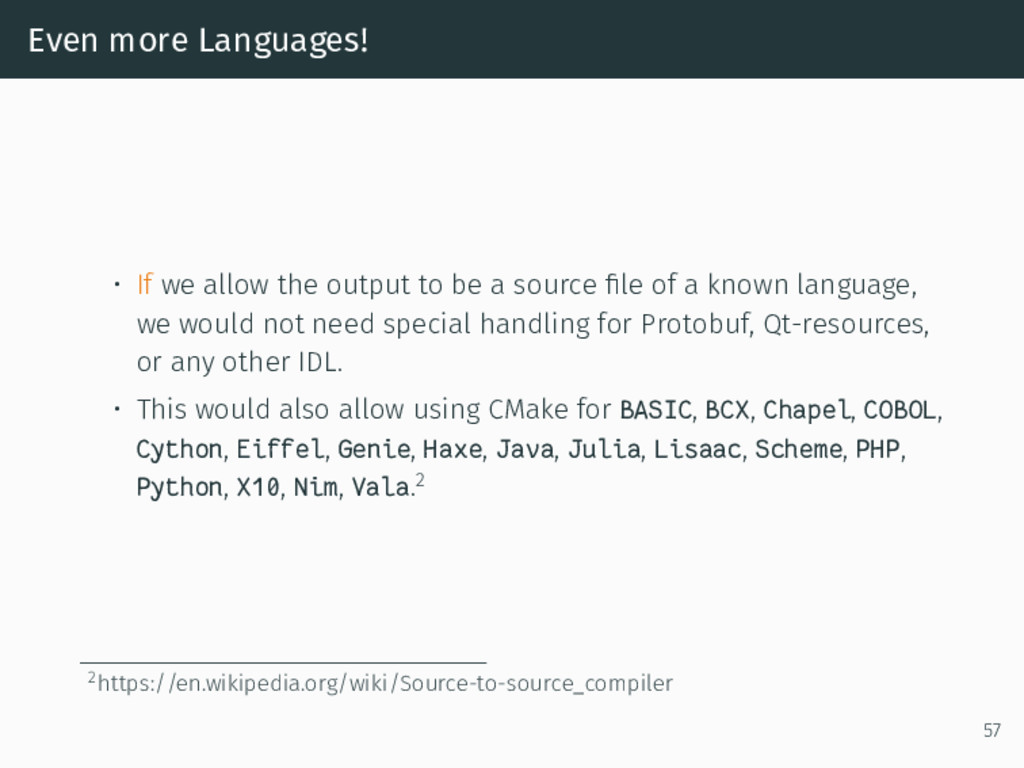The height and width of the screenshot is (768, 1024).
Task: Click the word Qt-resources
Action: 844,324
